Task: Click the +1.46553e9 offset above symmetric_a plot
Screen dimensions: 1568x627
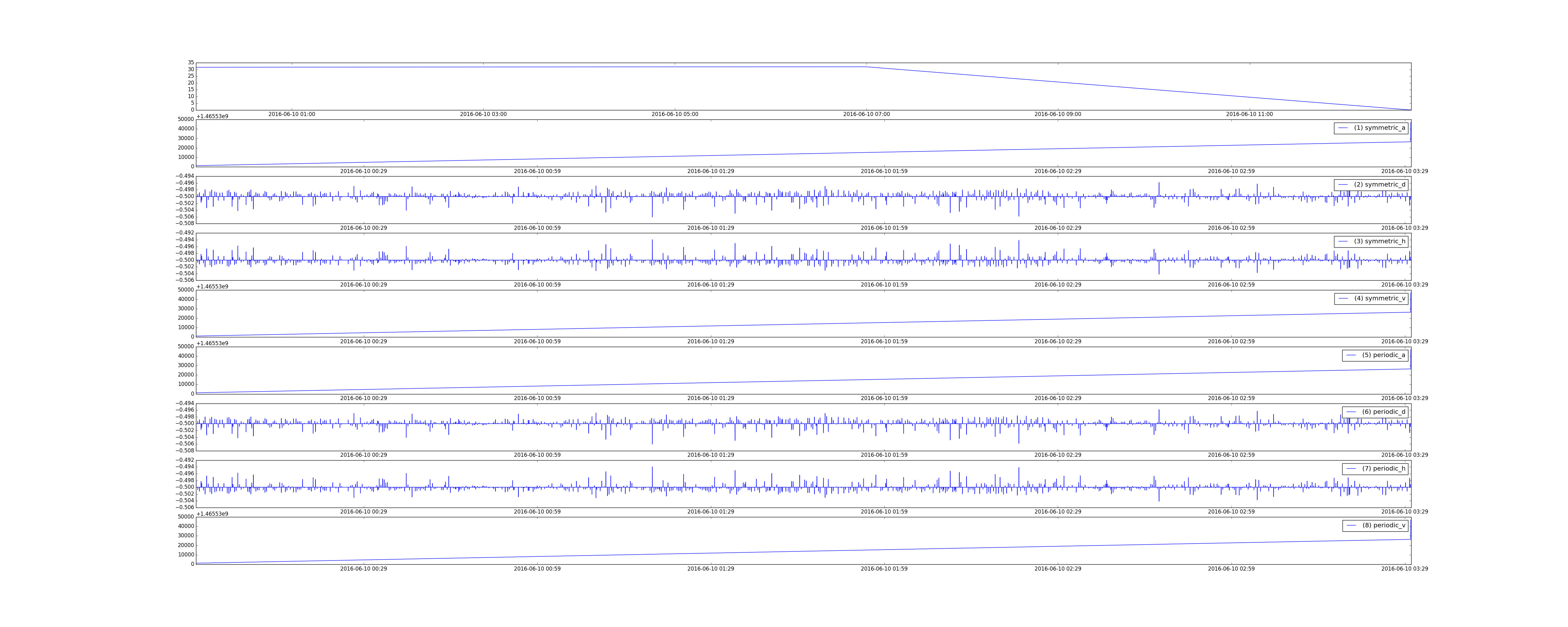Action: (x=212, y=116)
